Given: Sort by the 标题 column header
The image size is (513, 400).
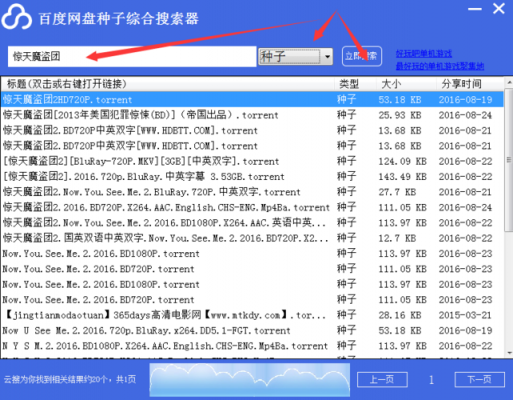Looking at the screenshot, I should (x=167, y=84).
